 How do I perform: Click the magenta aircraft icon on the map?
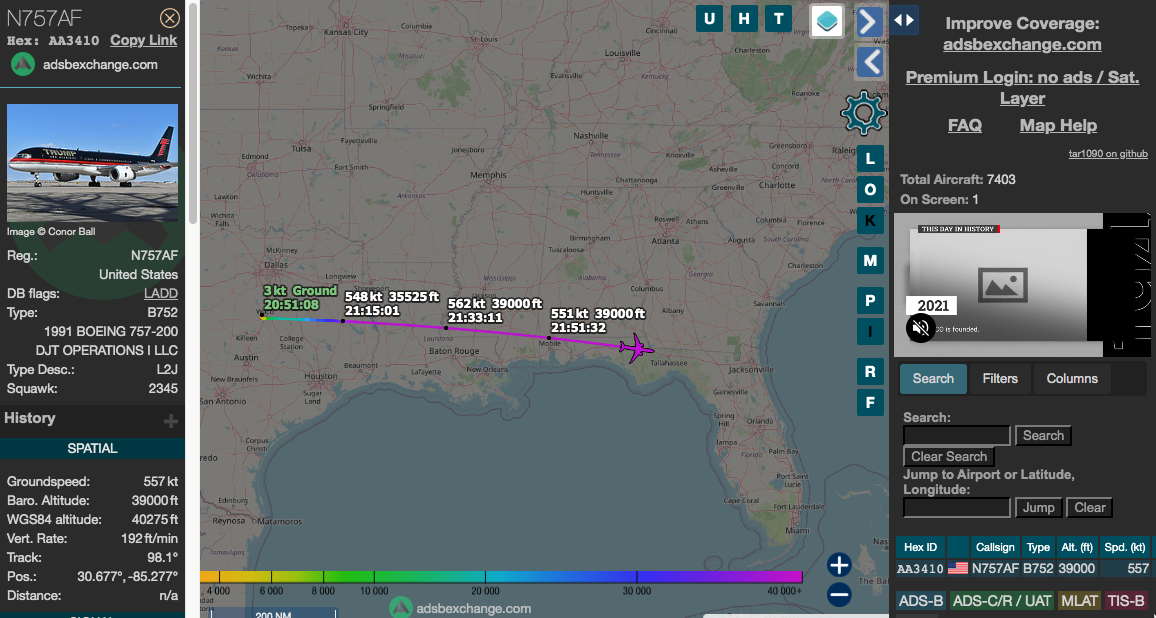click(x=636, y=347)
